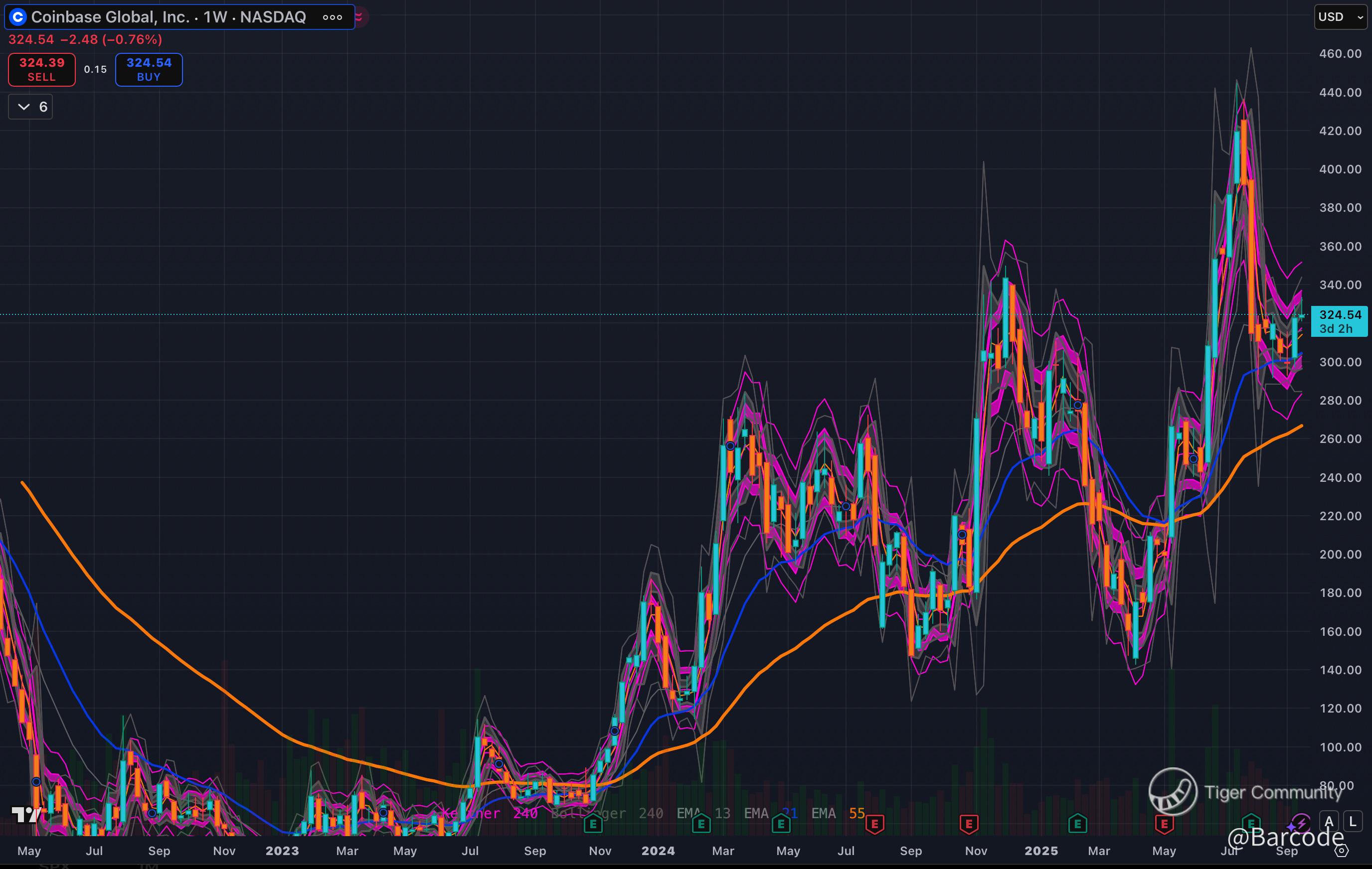
Task: Click the Coinbase logo icon in title
Action: point(18,17)
